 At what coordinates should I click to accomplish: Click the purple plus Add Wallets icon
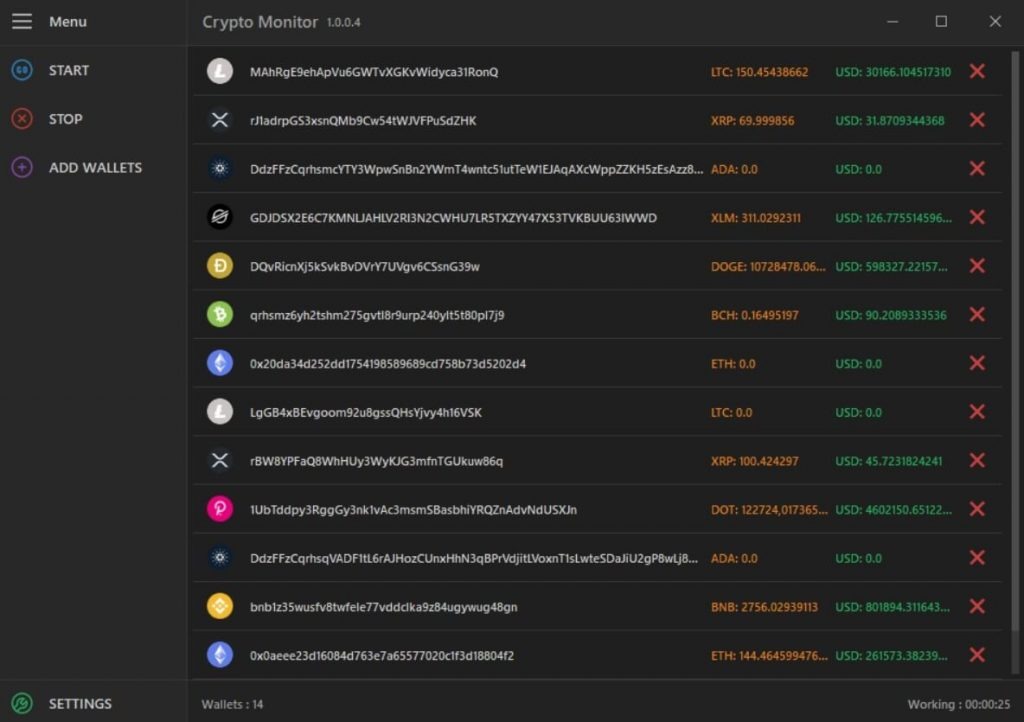click(x=22, y=168)
